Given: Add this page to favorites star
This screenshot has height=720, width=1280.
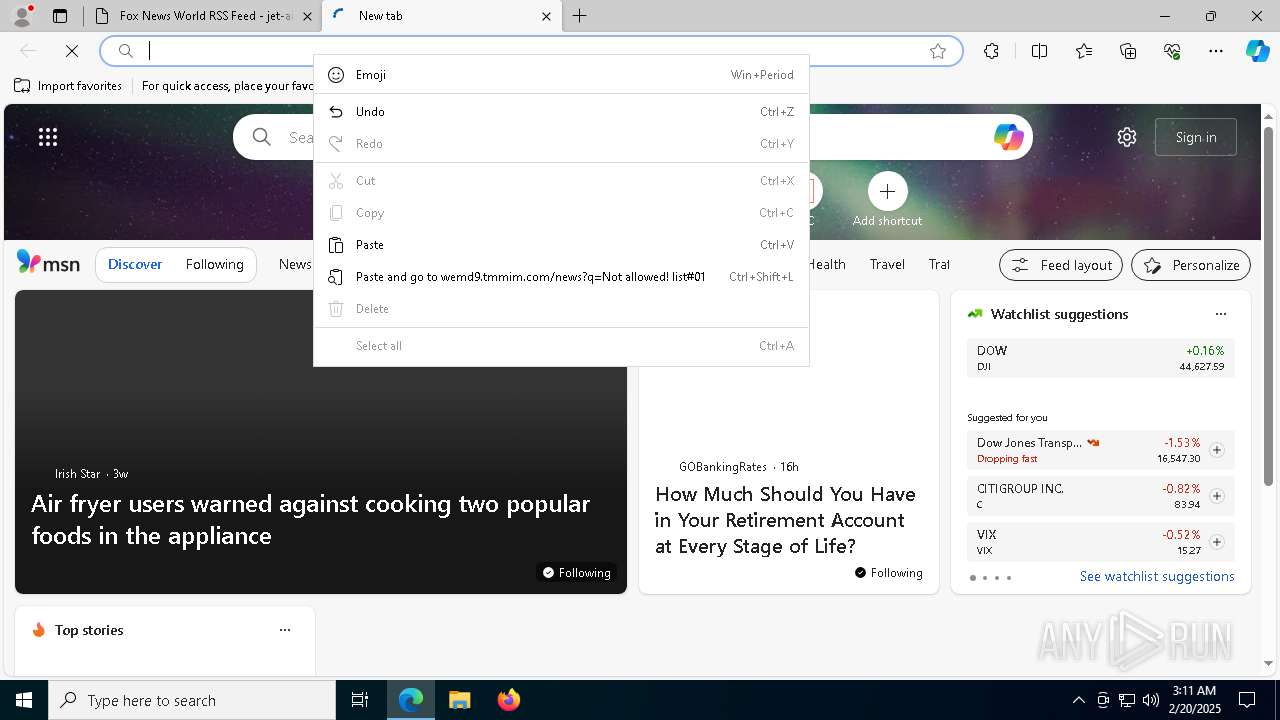Looking at the screenshot, I should click(x=938, y=51).
